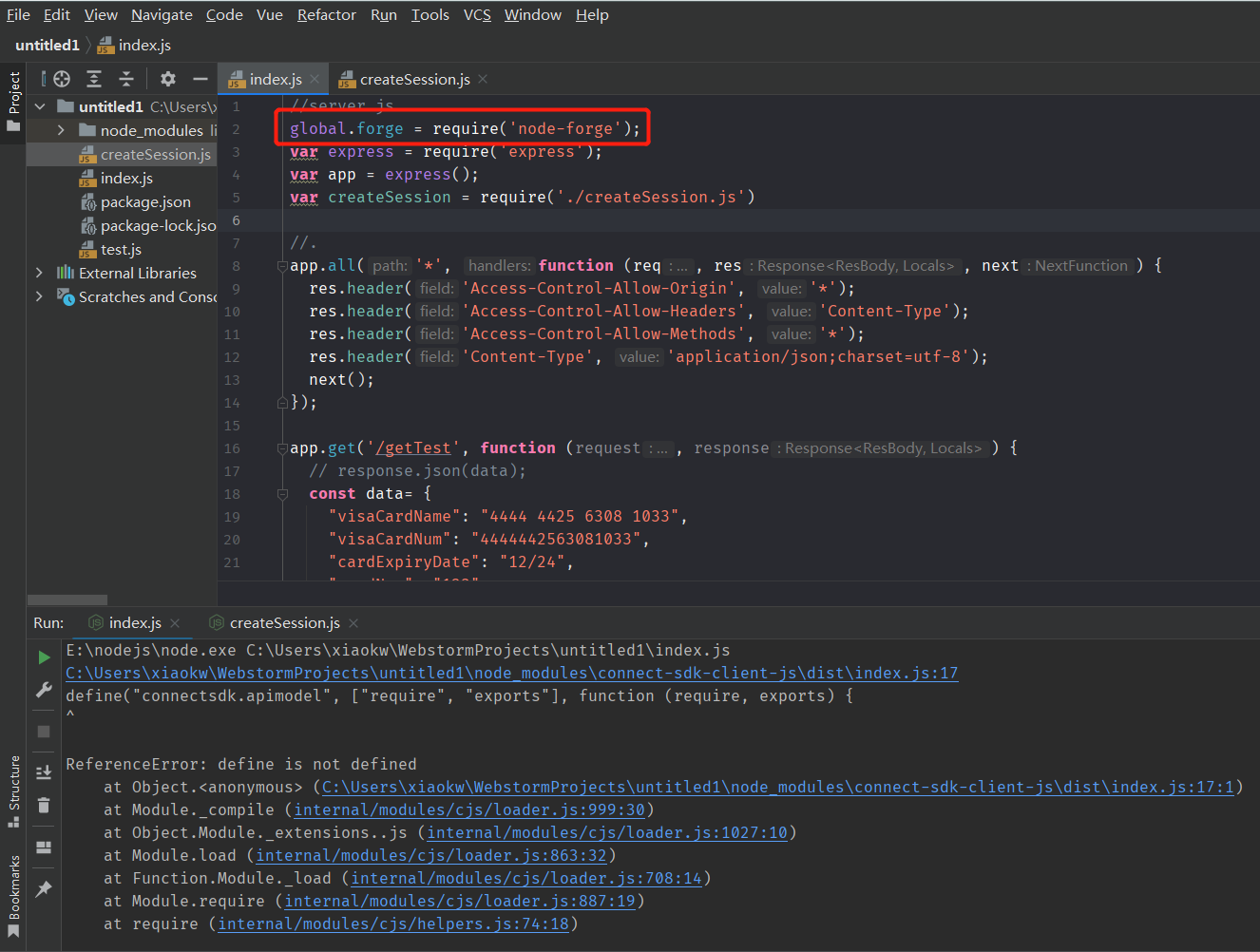Open the Project panel settings gear

click(166, 79)
